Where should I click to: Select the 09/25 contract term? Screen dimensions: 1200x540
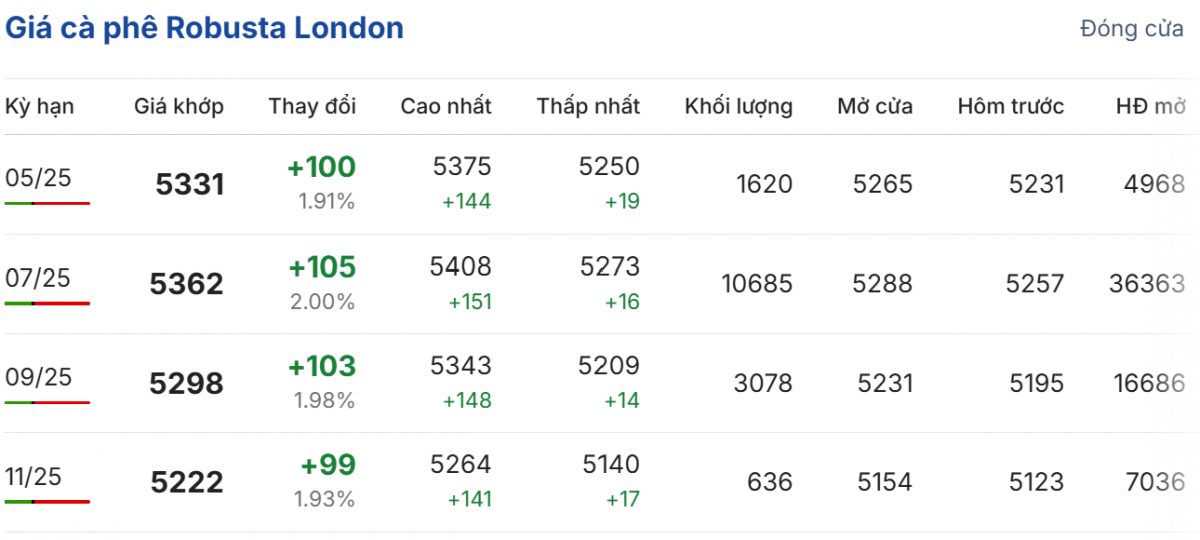tap(38, 377)
